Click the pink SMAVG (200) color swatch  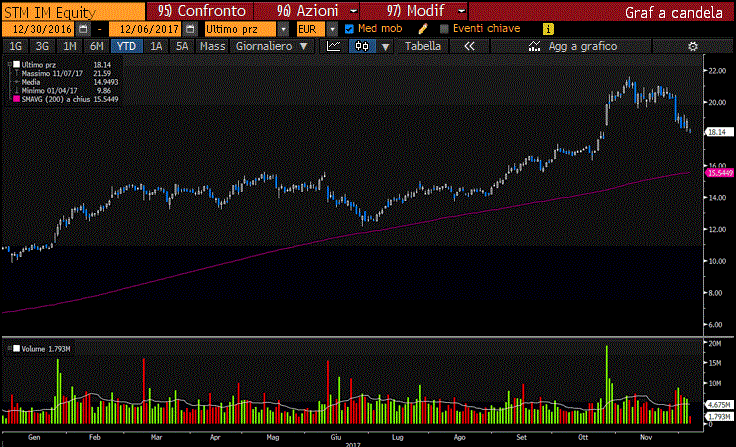click(x=16, y=99)
